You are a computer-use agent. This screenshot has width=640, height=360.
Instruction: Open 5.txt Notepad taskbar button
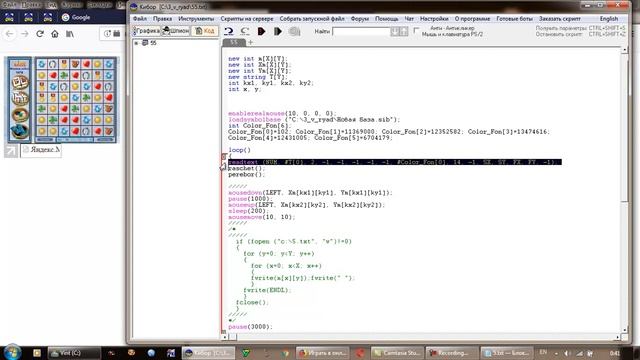506,353
